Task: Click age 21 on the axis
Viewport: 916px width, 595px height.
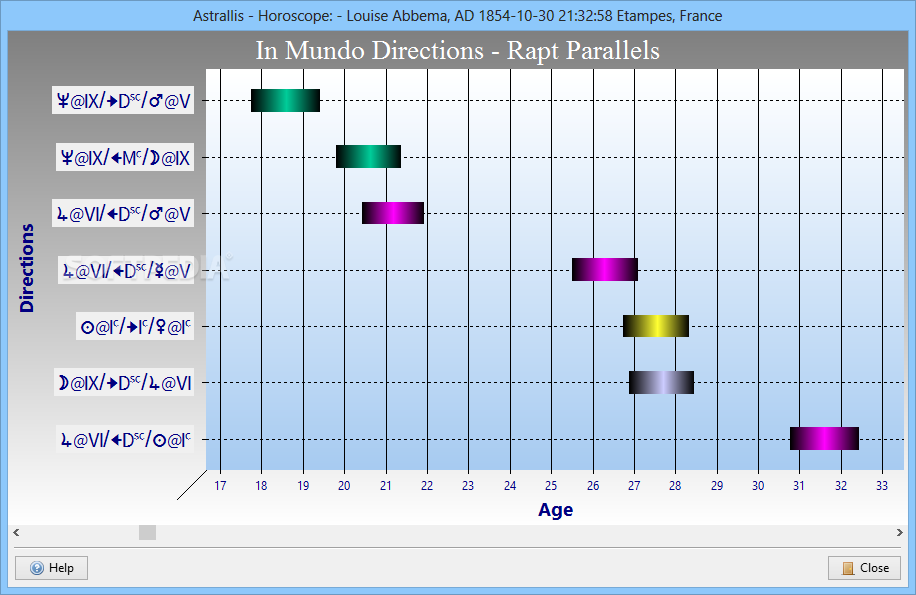Action: point(386,486)
